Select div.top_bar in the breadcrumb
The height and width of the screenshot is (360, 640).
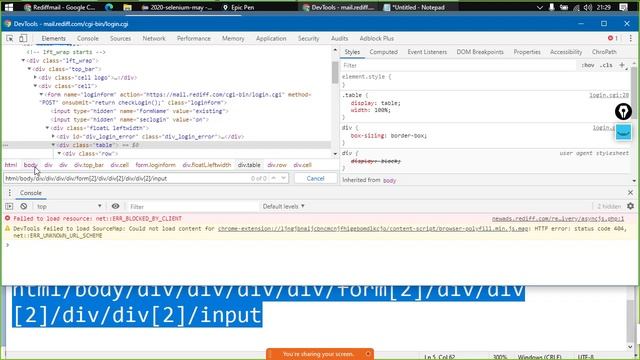click(x=89, y=165)
